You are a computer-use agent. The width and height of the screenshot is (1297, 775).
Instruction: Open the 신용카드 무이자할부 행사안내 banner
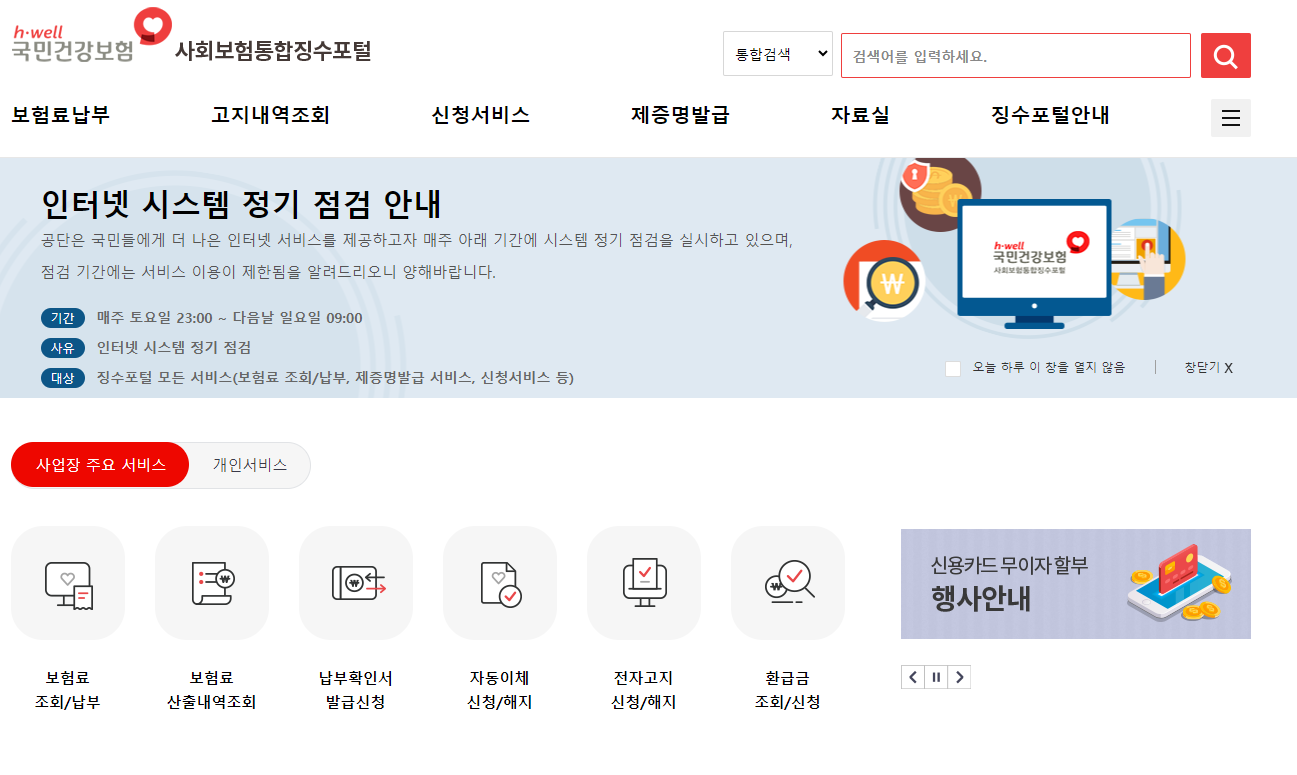1075,584
